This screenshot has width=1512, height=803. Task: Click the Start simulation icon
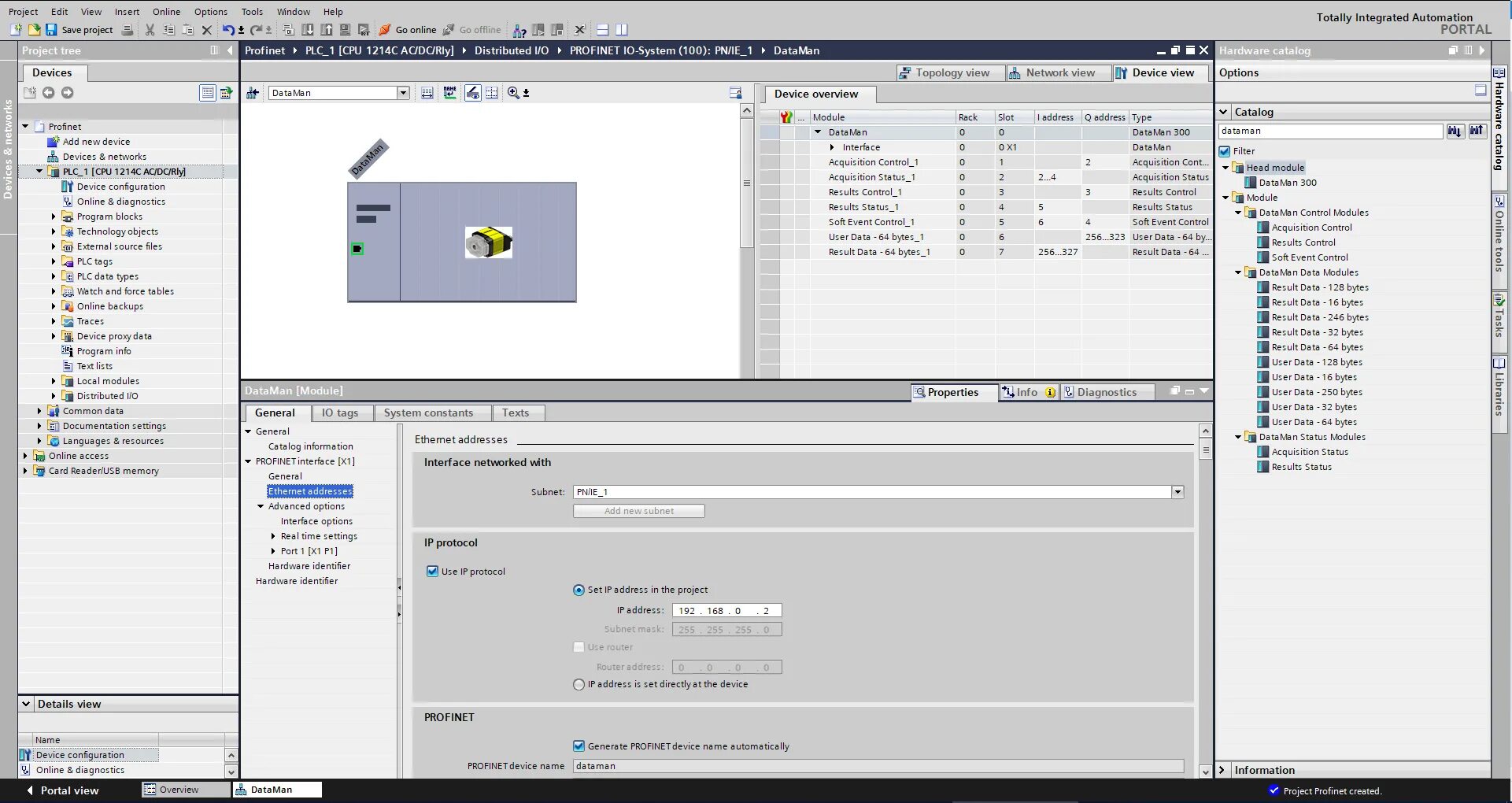[346, 30]
